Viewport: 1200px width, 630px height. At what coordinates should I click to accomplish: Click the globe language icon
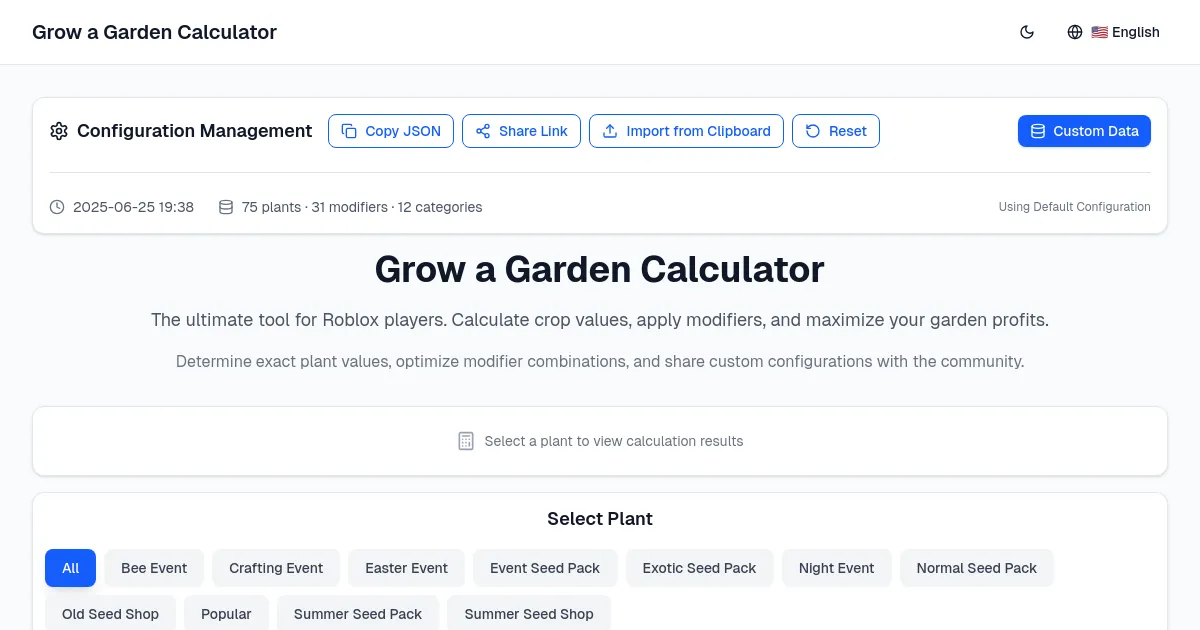[x=1075, y=31]
